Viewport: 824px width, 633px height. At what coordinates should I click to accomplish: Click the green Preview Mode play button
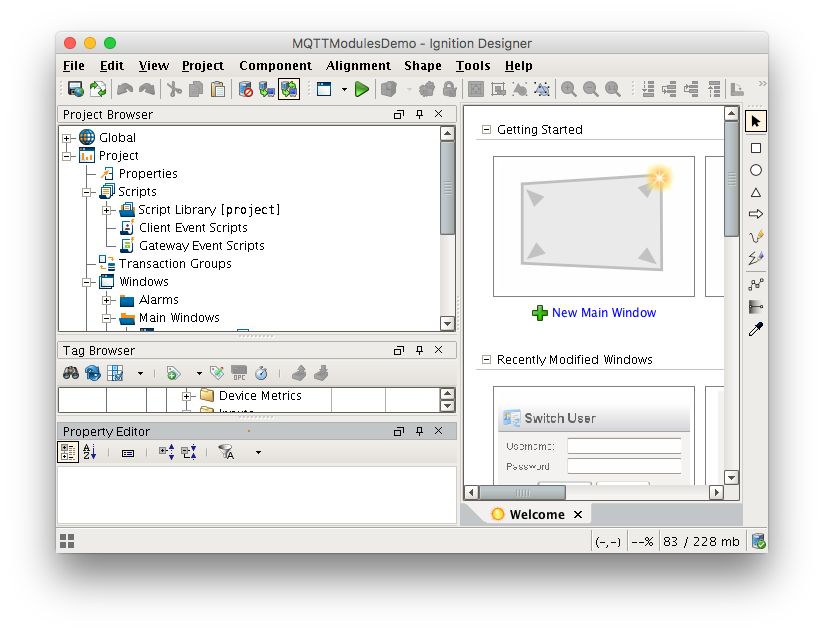(x=362, y=89)
